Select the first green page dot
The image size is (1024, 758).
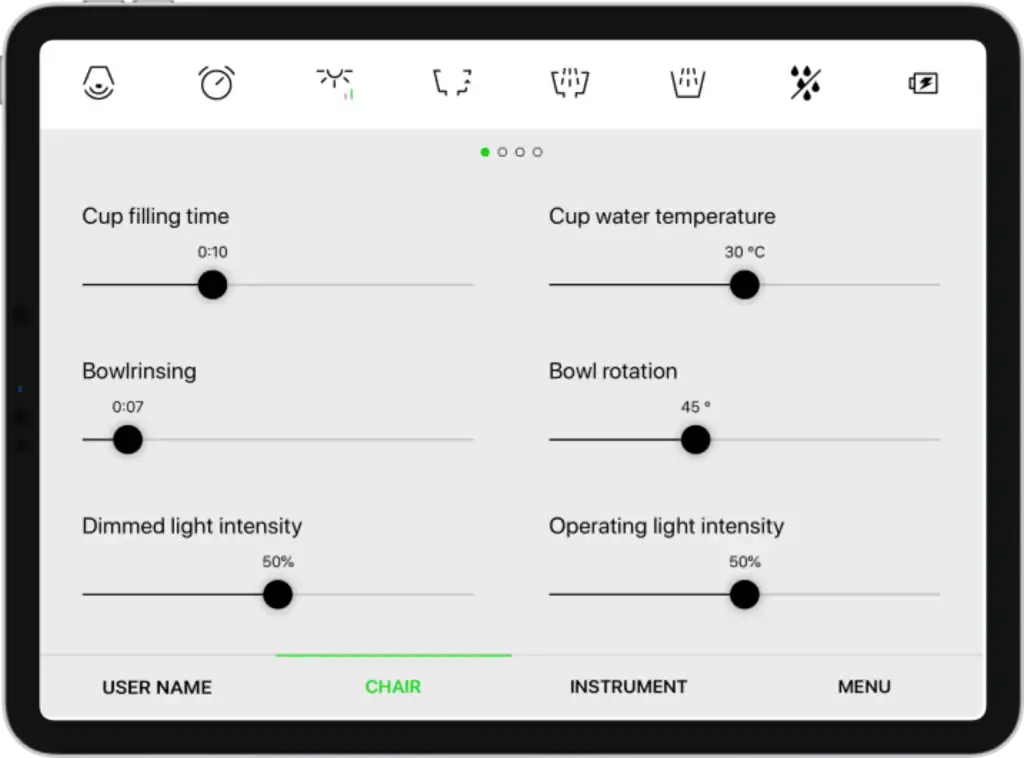485,152
